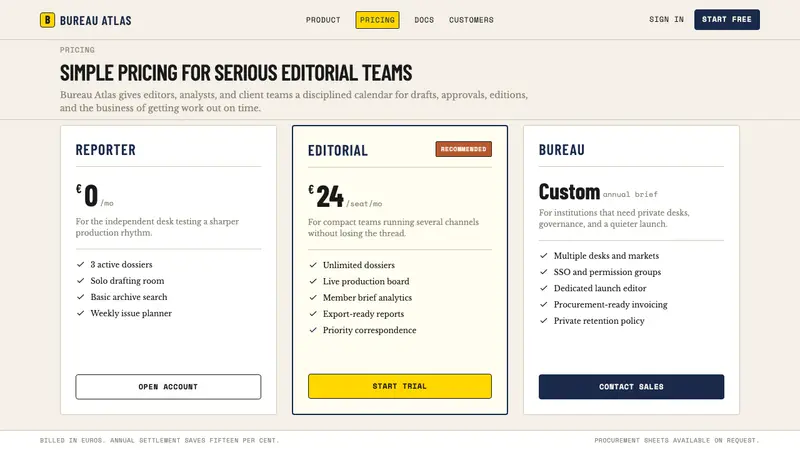Click the Recommended badge on Editorial
The image size is (800, 450).
pos(464,149)
